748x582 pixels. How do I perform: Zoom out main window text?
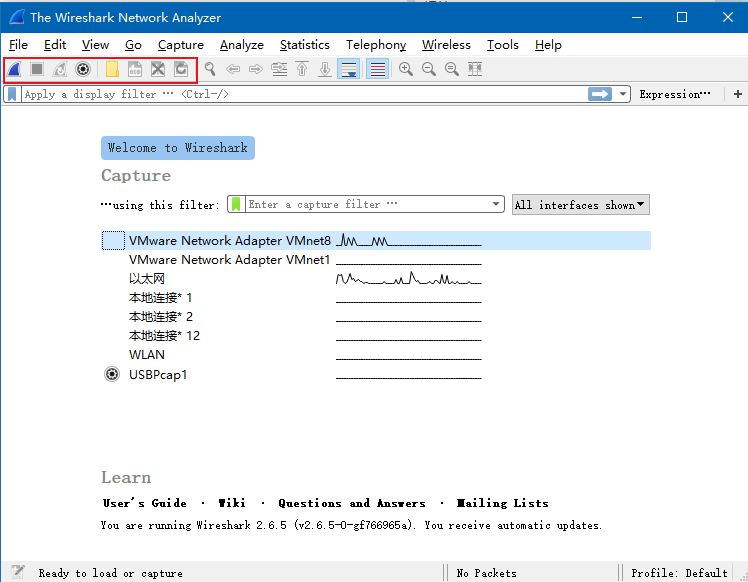click(x=429, y=69)
